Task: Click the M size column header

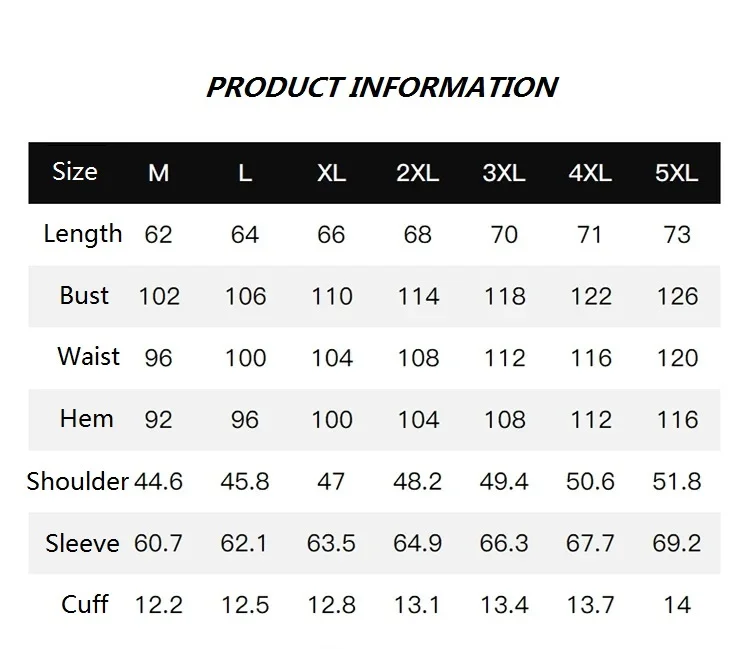Action: point(159,173)
